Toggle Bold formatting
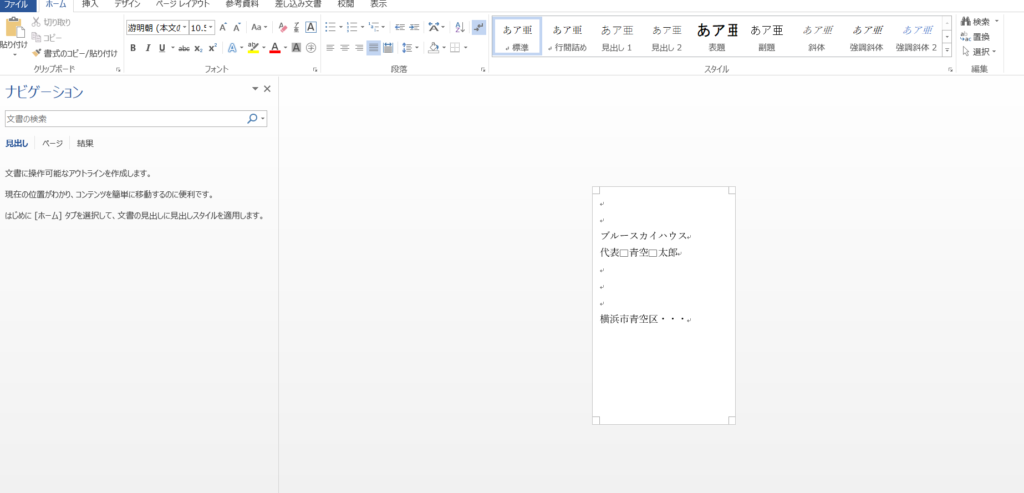1024x493 pixels. [x=132, y=48]
